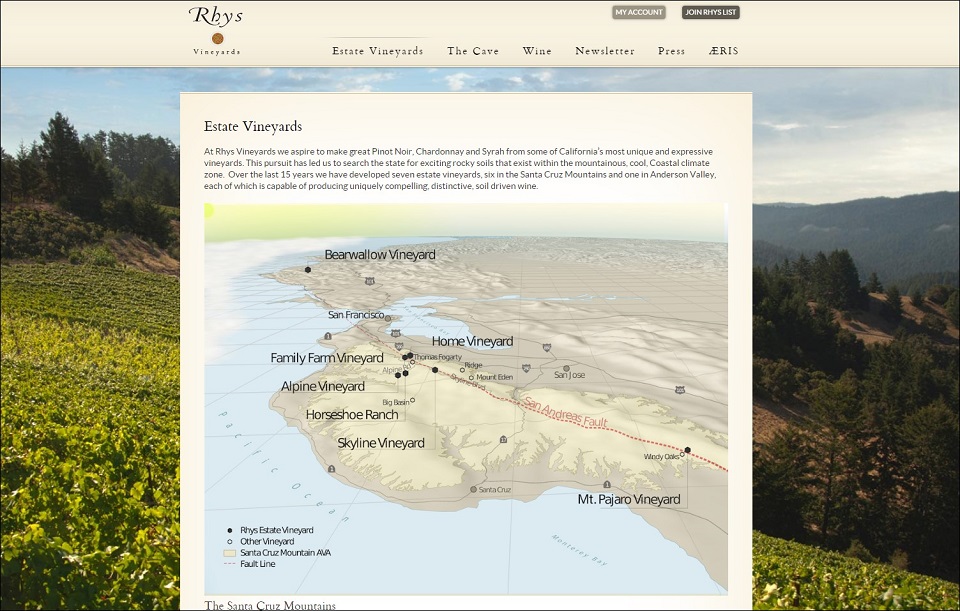Click the Santa Cruz city marker

(473, 490)
